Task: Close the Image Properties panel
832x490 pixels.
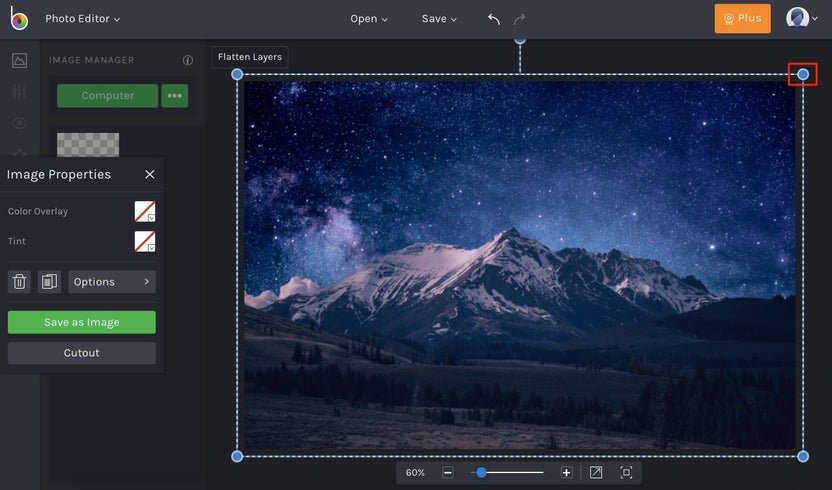Action: pyautogui.click(x=150, y=174)
